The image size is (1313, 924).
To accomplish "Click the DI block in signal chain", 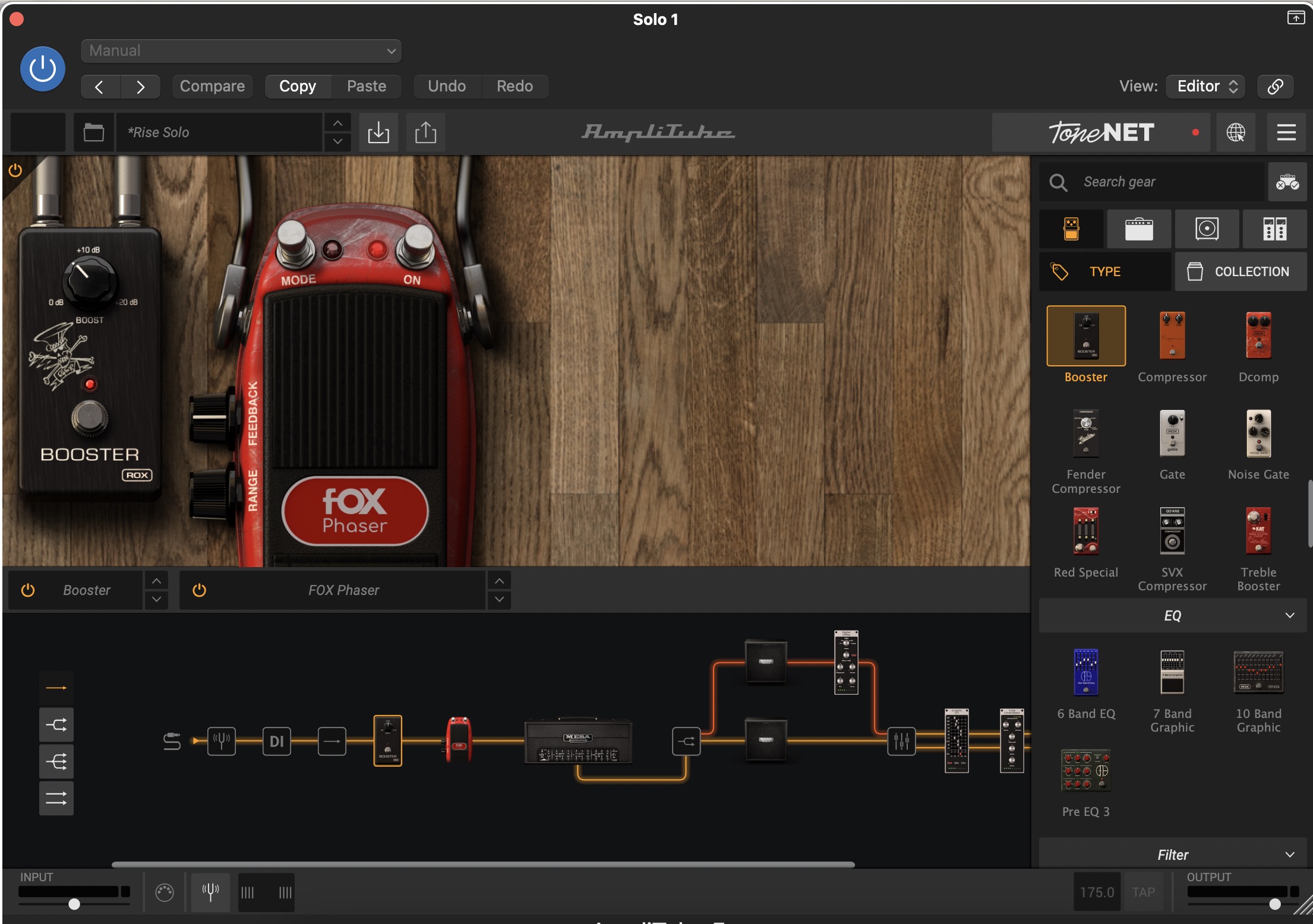I will (277, 741).
